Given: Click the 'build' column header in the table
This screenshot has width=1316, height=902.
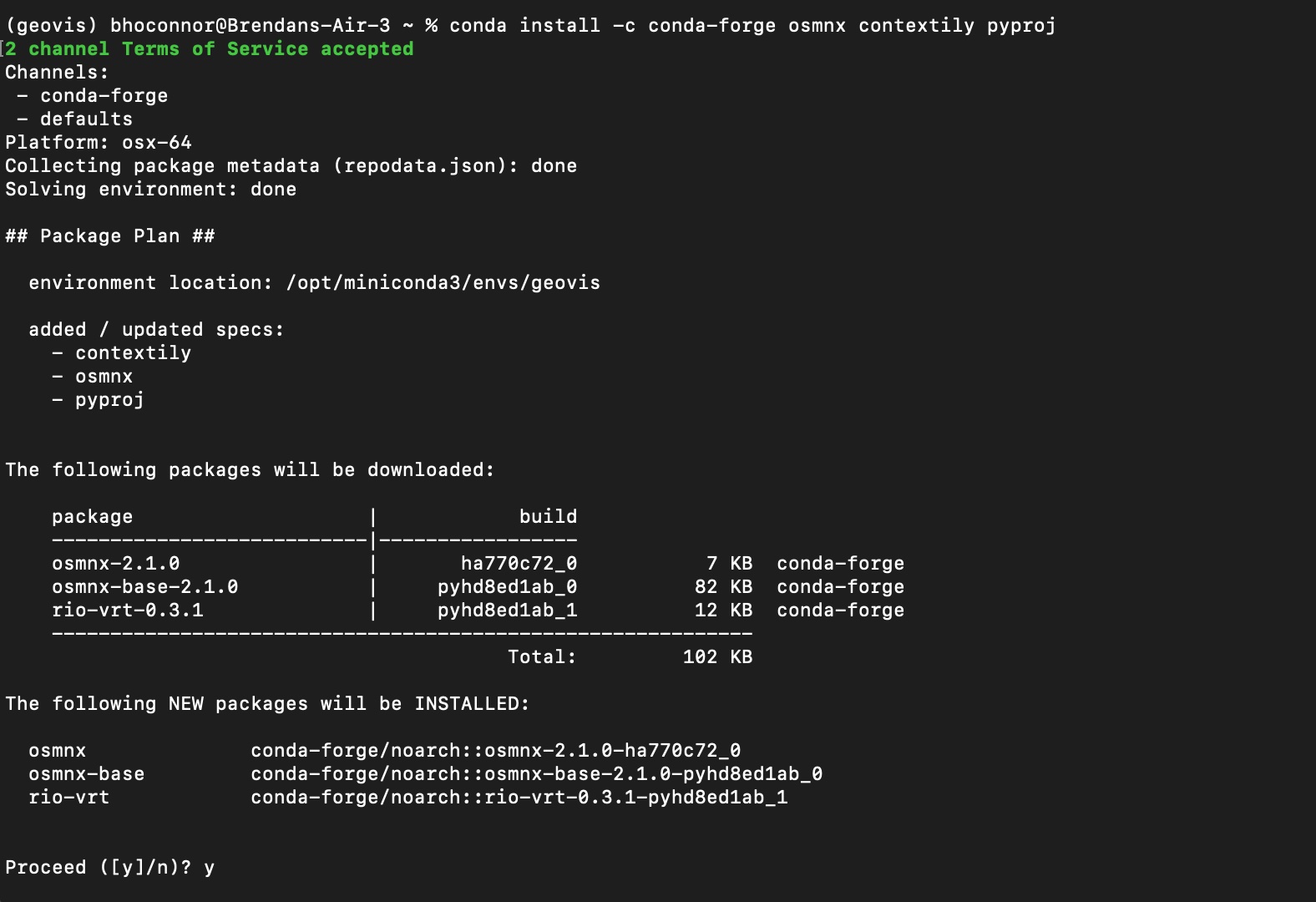Looking at the screenshot, I should coord(548,517).
